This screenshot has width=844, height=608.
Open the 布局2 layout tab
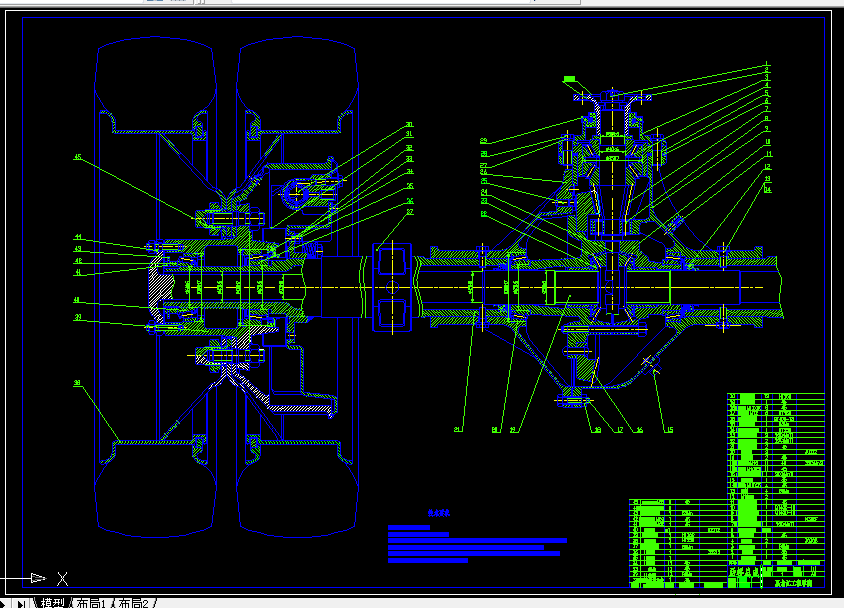click(x=133, y=603)
